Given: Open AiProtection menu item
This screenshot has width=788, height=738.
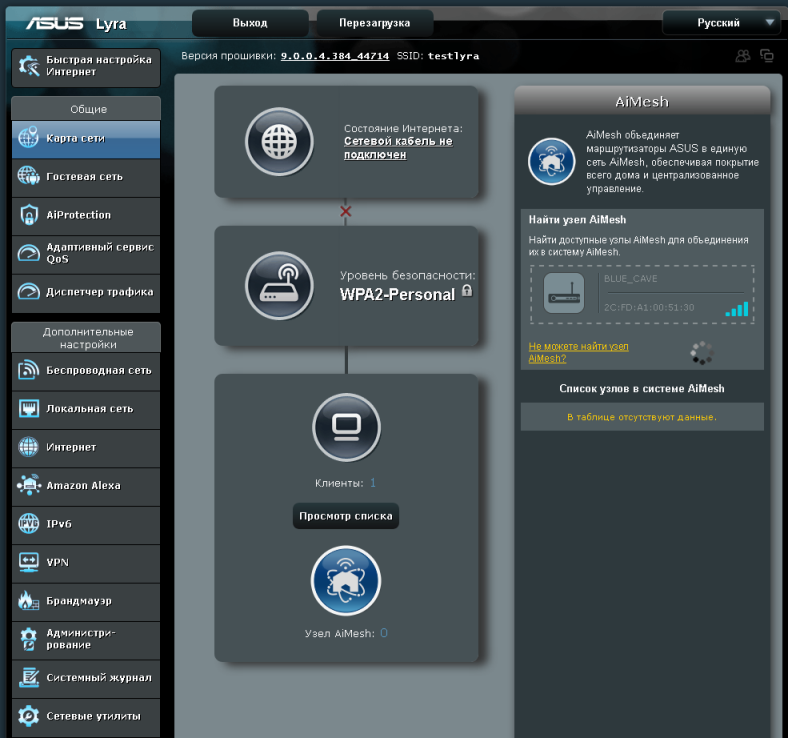Looking at the screenshot, I should click(x=86, y=216).
